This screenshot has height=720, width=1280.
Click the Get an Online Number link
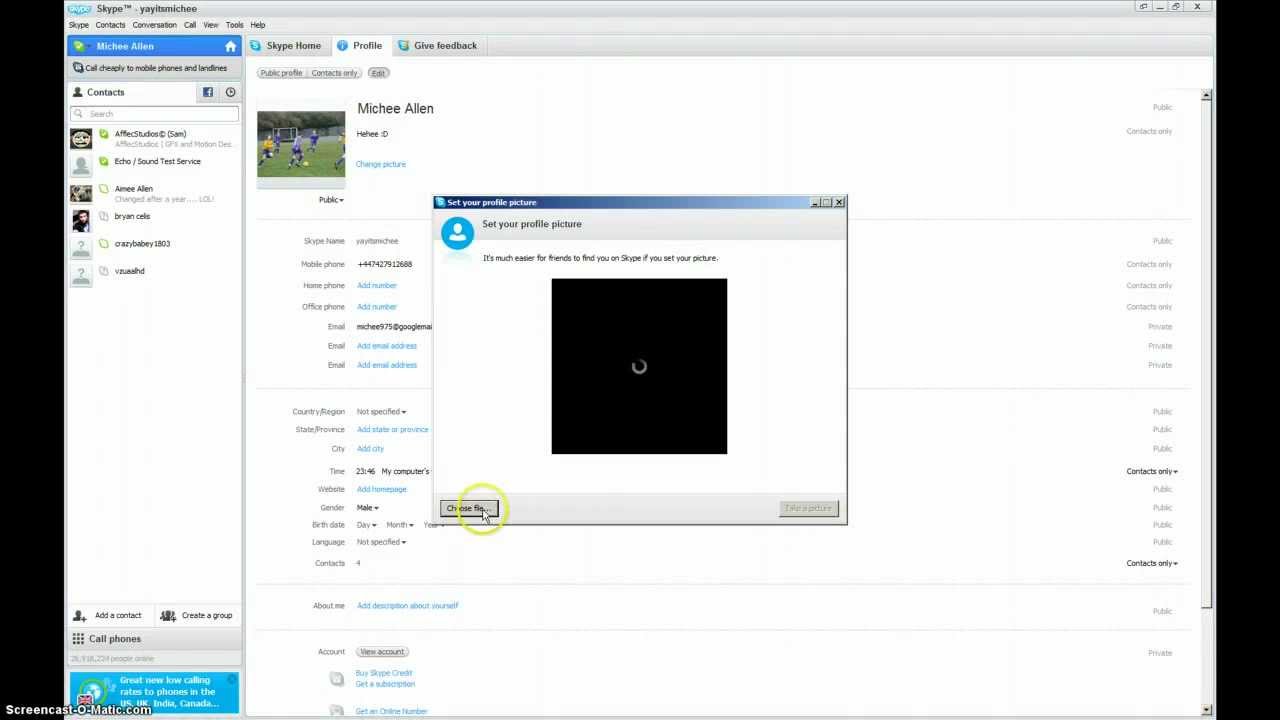(392, 711)
